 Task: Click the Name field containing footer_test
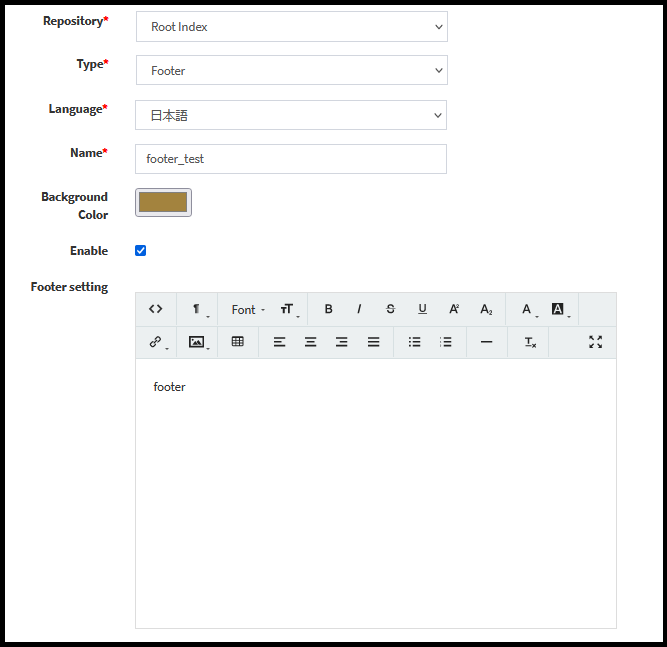291,159
